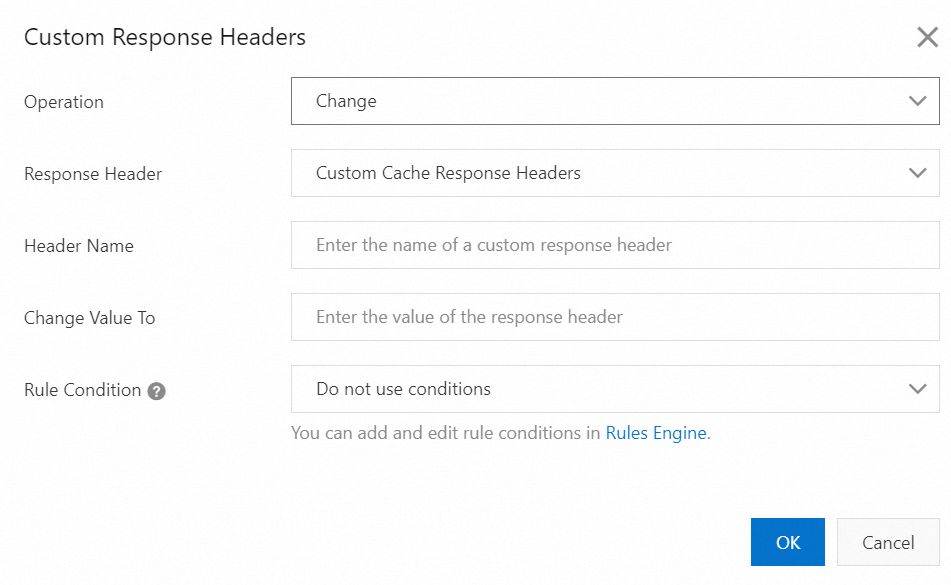
Task: Click the Operation field label
Action: coord(64,102)
